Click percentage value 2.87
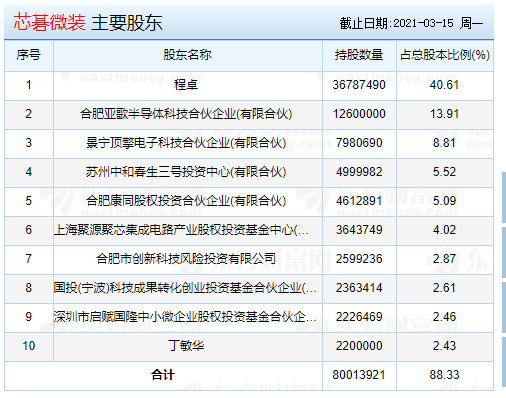 [444, 259]
